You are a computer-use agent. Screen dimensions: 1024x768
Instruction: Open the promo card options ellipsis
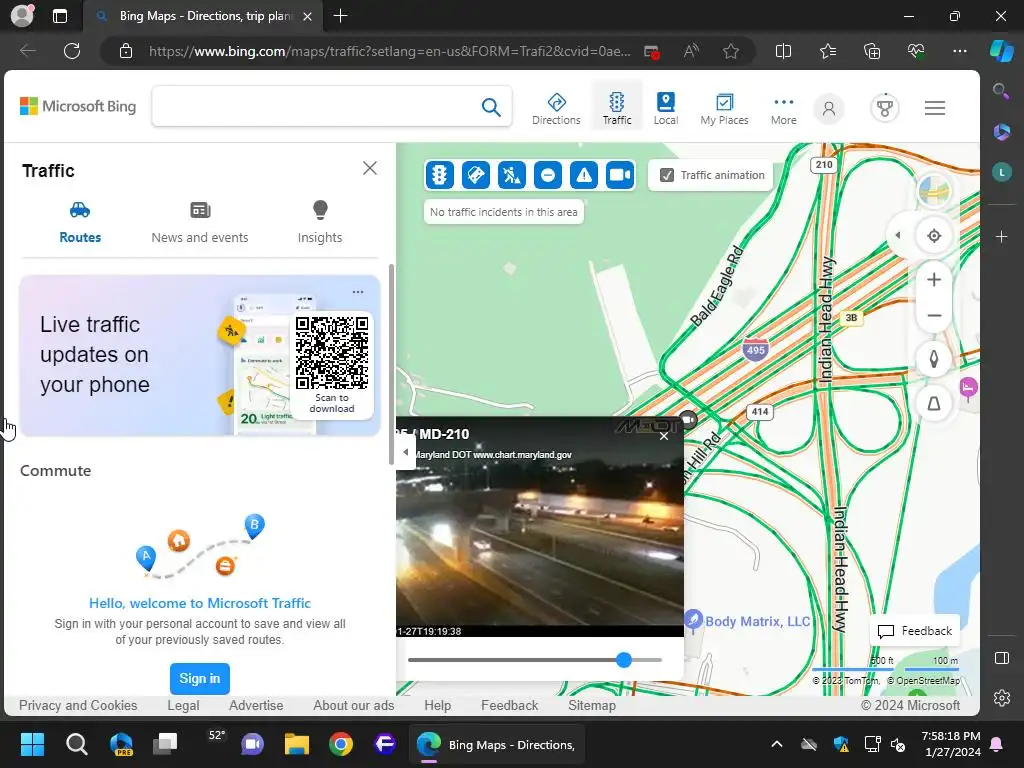point(358,292)
